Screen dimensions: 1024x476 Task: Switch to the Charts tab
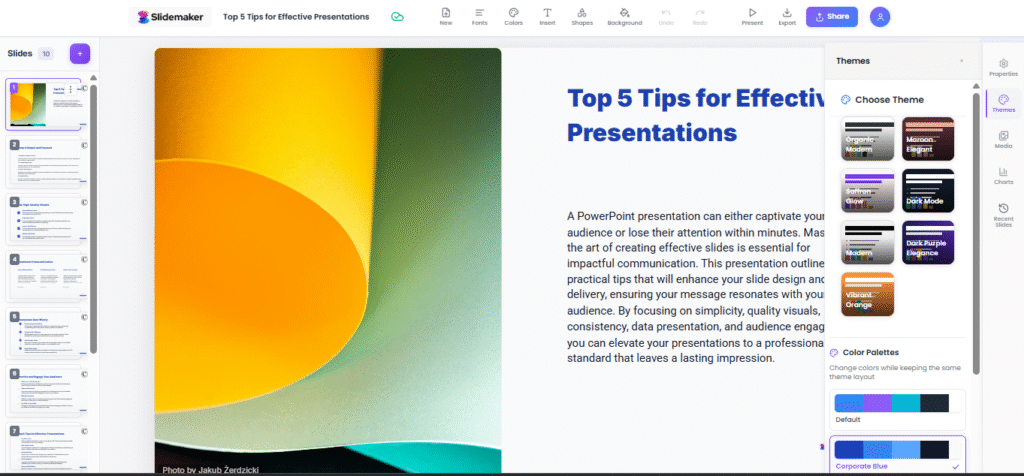(1003, 176)
